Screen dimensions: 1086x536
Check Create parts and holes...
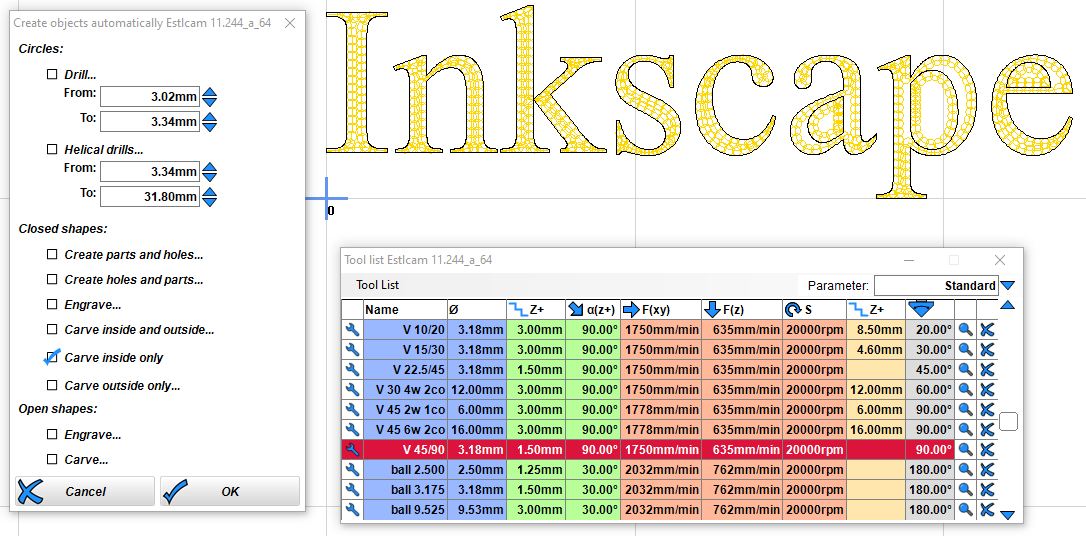[x=52, y=254]
